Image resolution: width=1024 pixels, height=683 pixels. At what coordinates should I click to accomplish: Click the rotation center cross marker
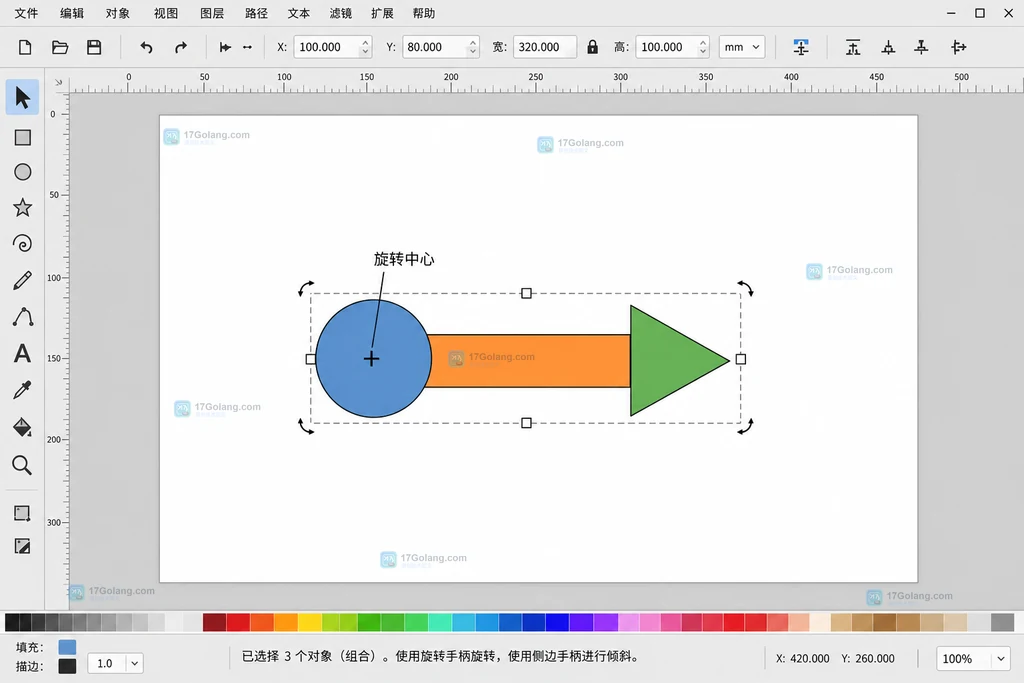(372, 358)
